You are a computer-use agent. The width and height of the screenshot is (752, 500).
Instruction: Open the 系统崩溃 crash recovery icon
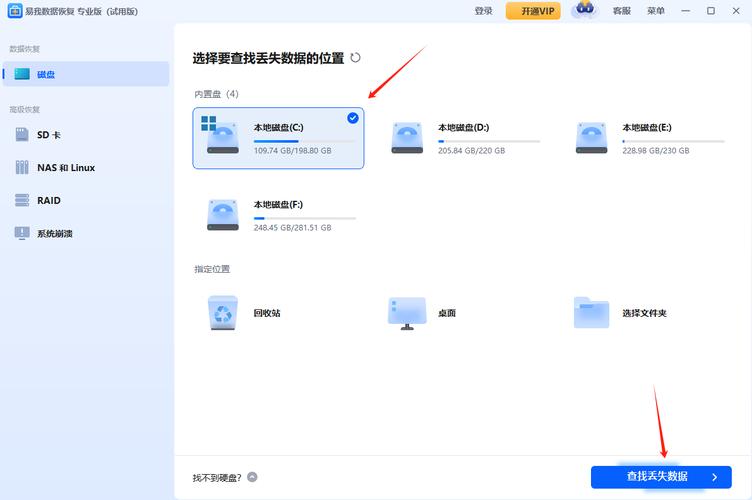[x=22, y=233]
